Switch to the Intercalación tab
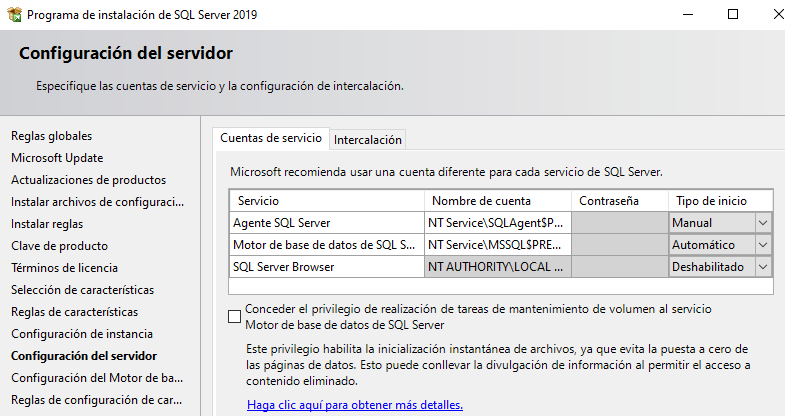 (368, 140)
